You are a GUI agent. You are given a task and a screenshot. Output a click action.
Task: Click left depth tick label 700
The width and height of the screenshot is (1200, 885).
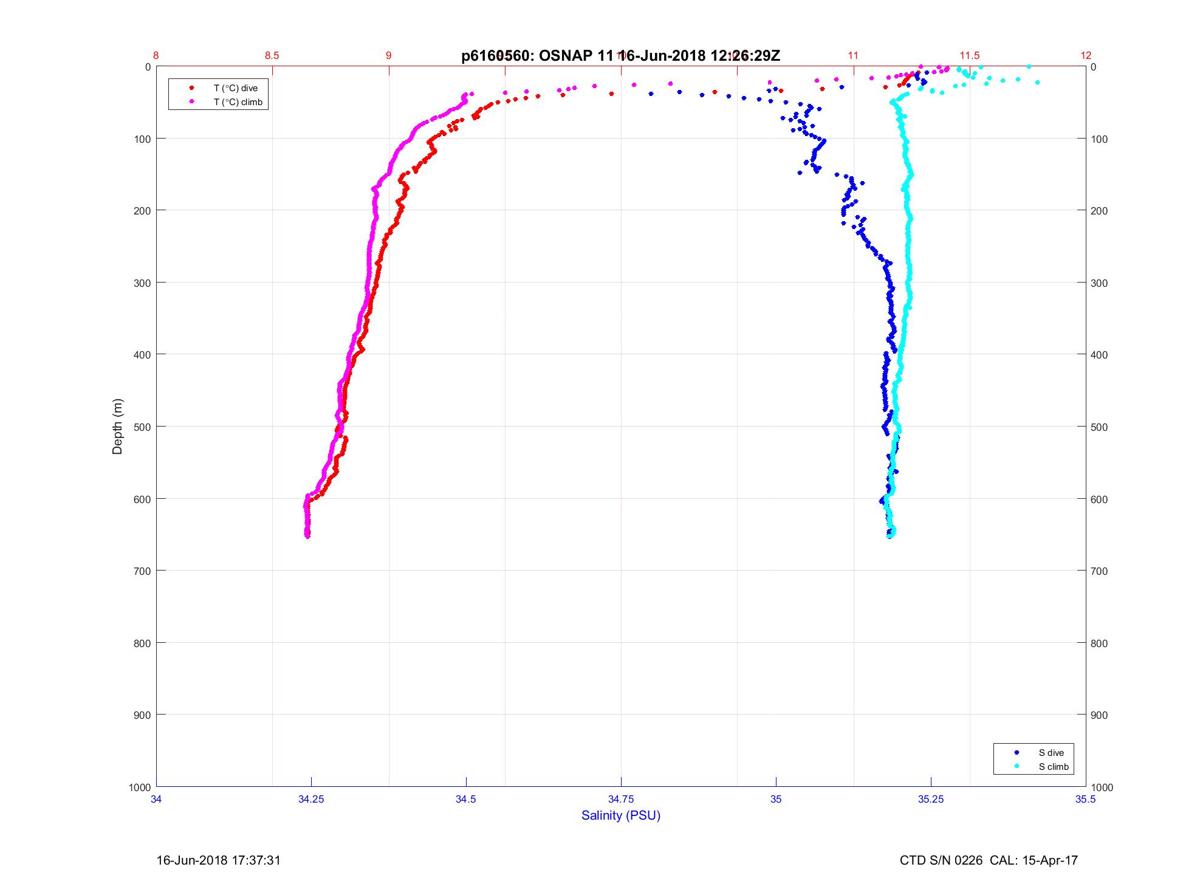142,571
